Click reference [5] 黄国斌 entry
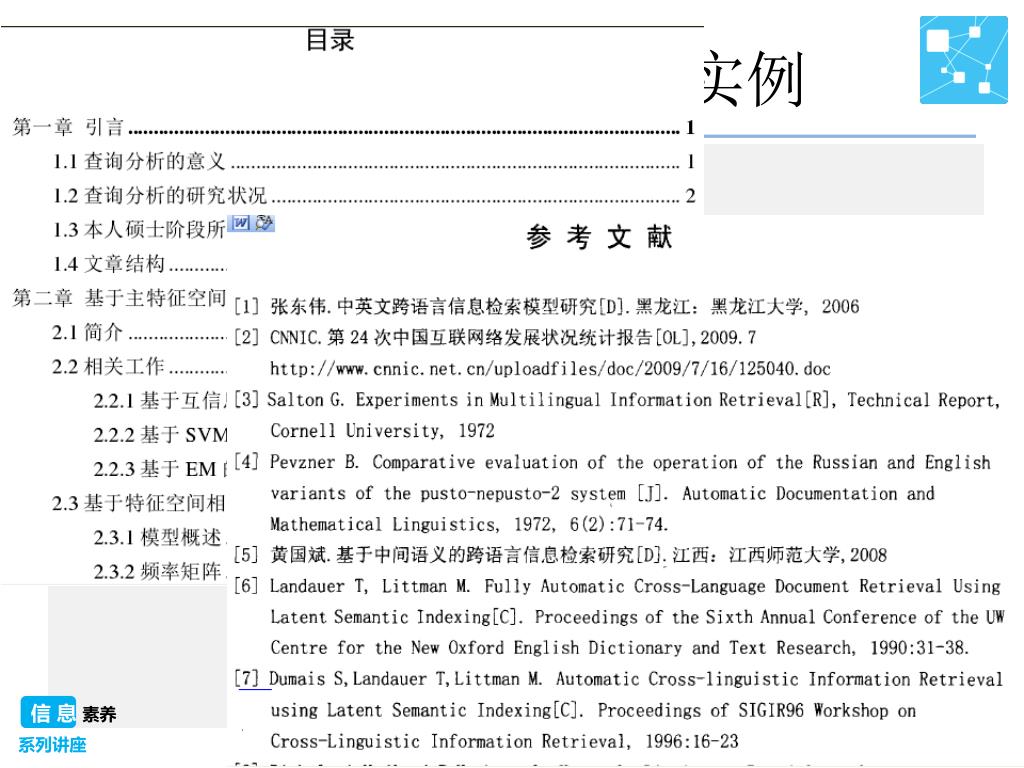 (560, 555)
